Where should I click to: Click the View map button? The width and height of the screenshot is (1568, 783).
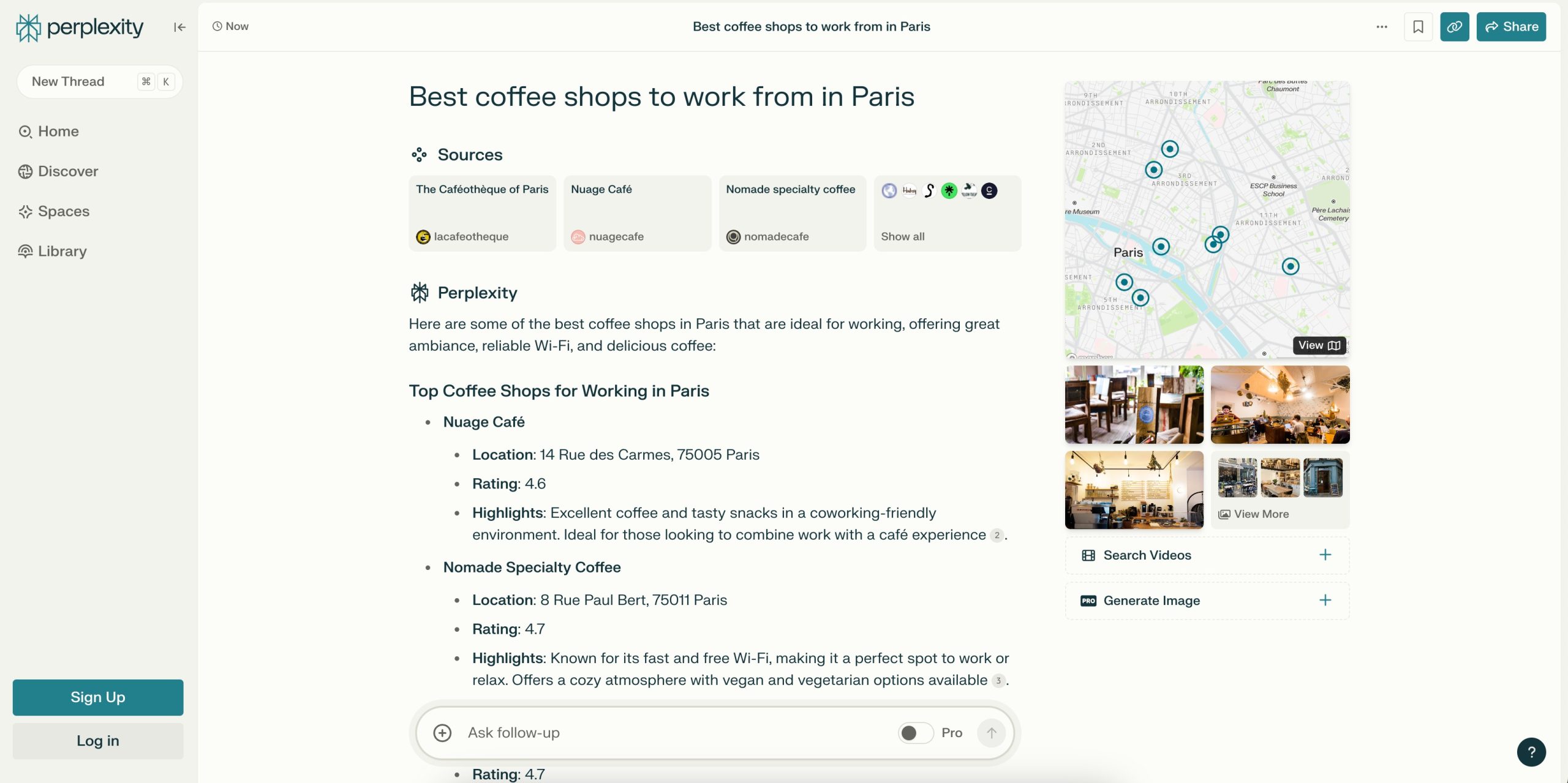coord(1319,345)
